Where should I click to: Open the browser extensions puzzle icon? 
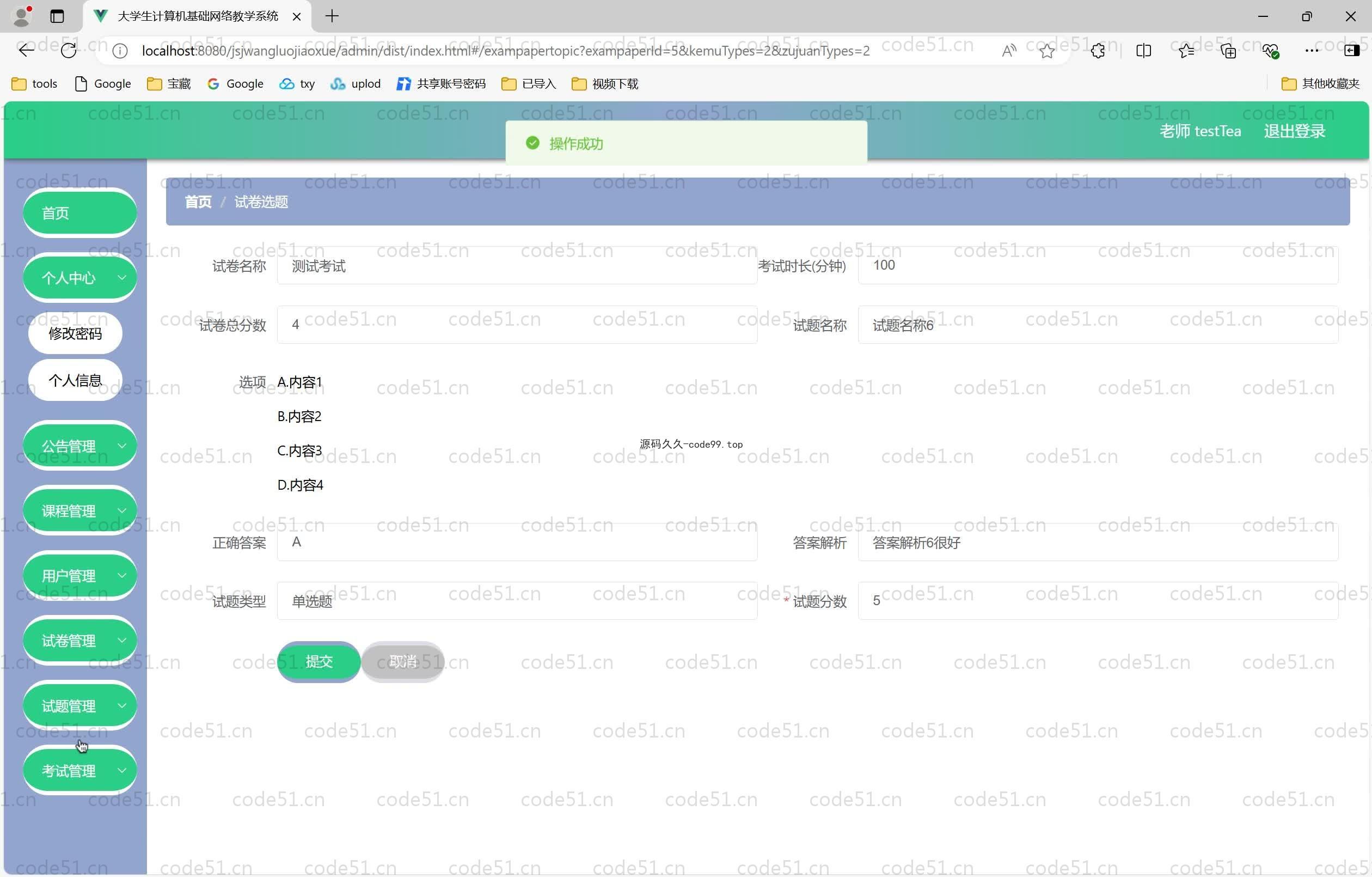point(1098,51)
